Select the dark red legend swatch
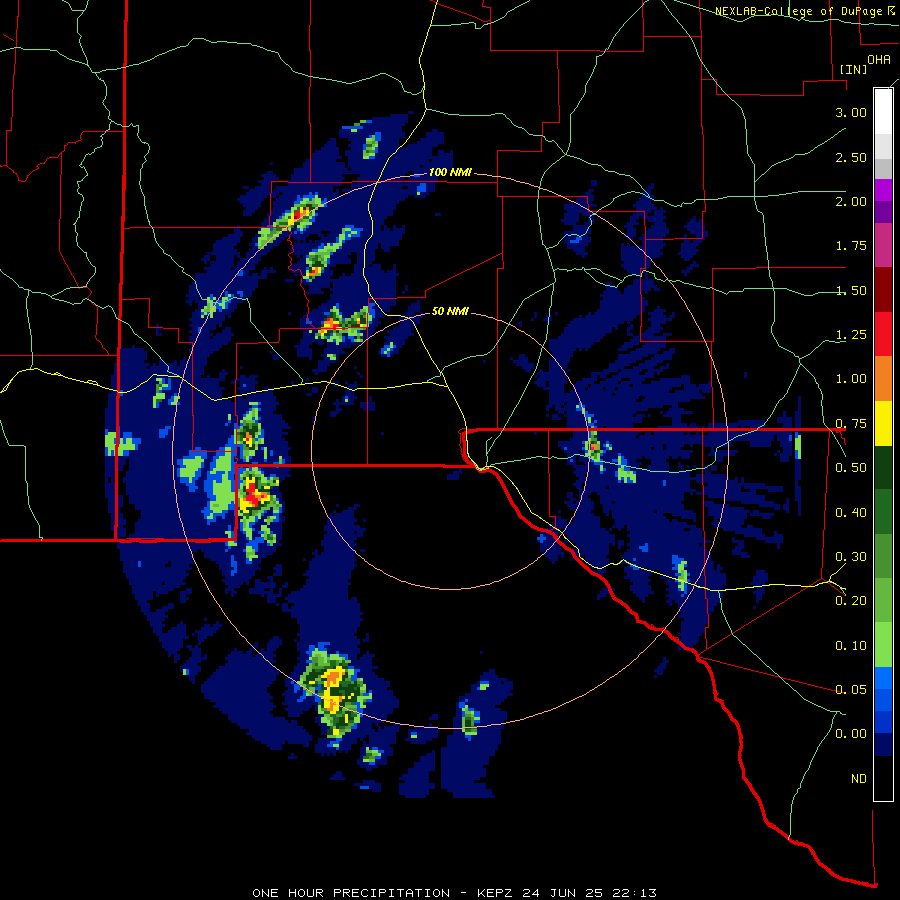This screenshot has width=900, height=900. coord(883,290)
